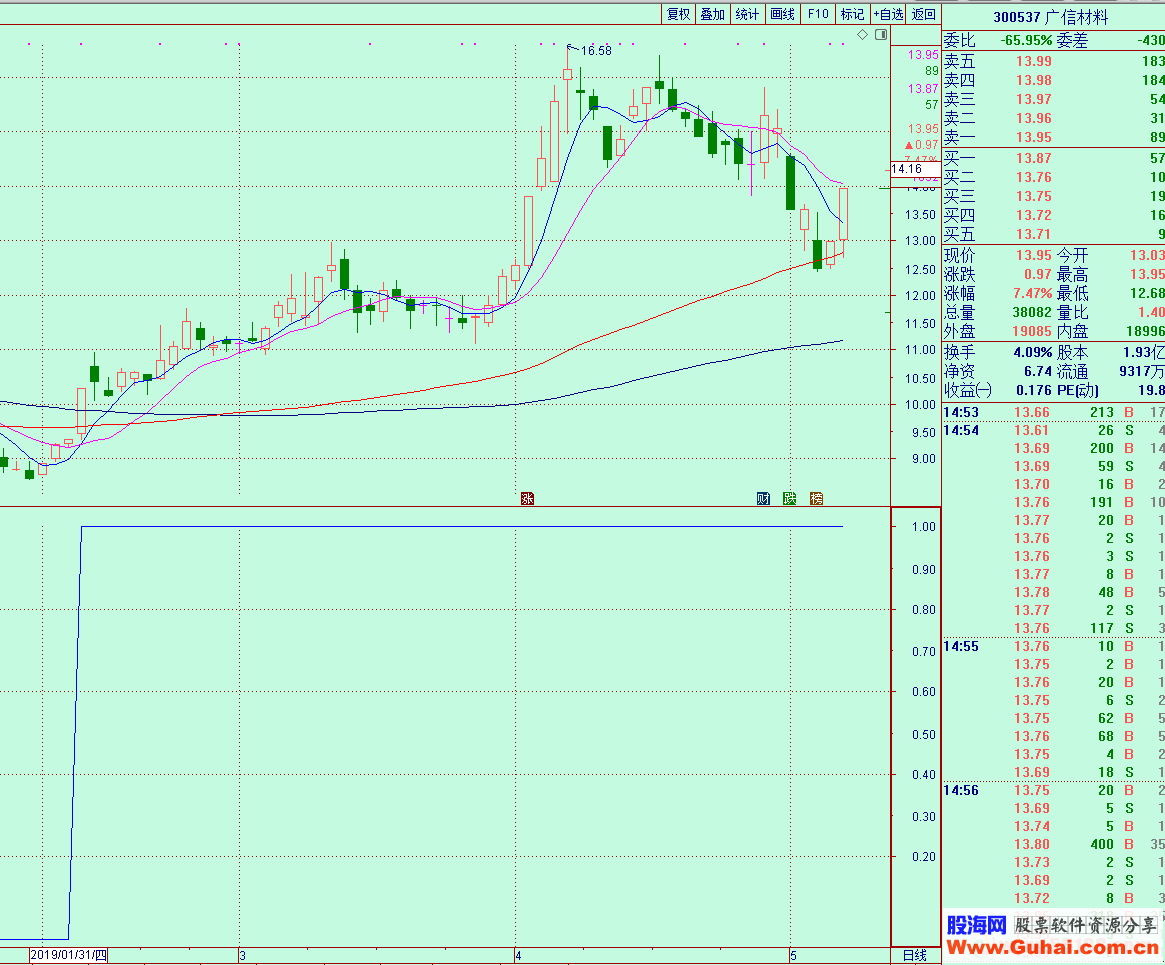Click the 标记 mark button
This screenshot has width=1165, height=965.
(x=852, y=14)
